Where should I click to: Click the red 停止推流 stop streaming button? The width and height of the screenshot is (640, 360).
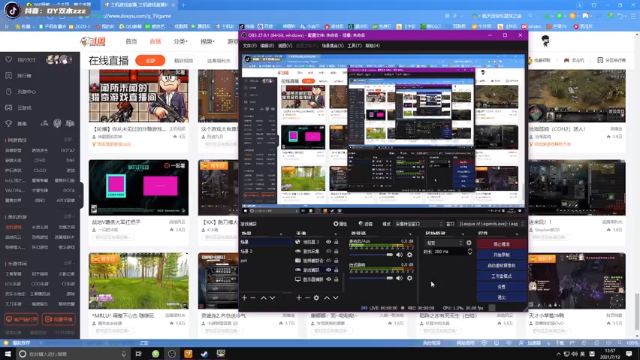[502, 244]
